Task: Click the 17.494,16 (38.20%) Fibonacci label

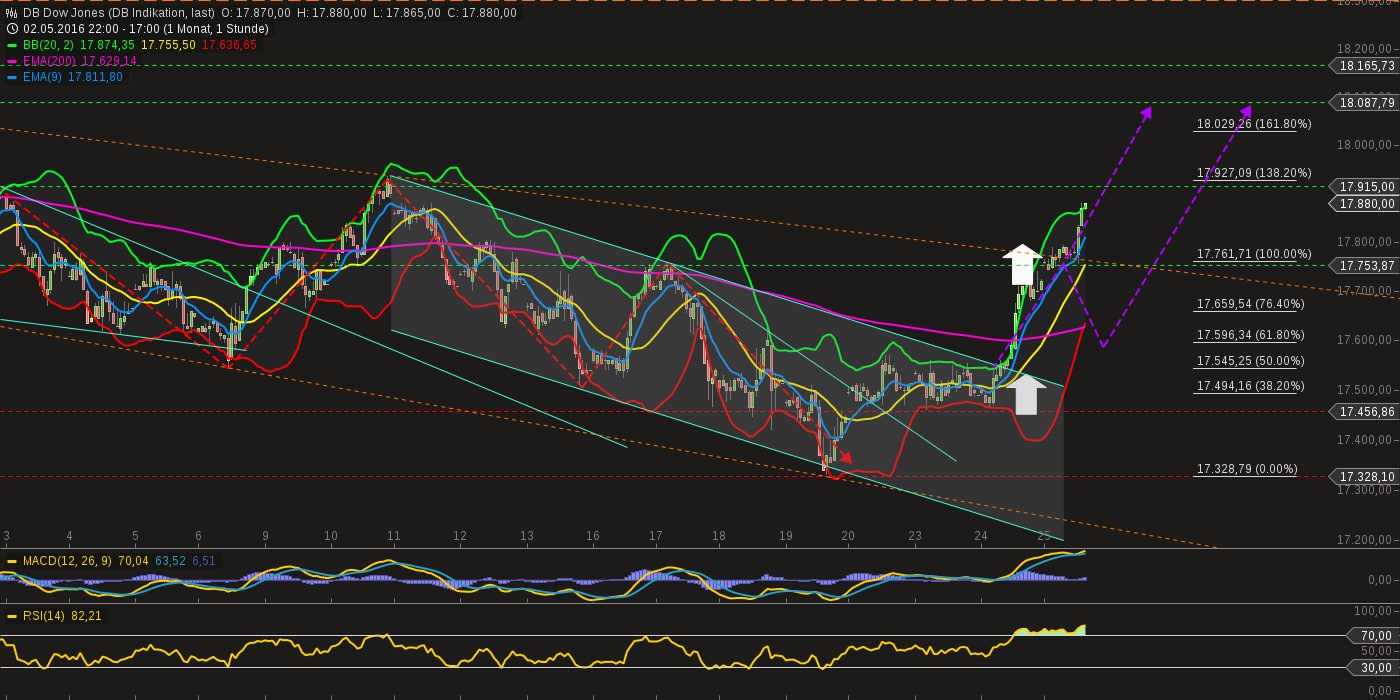Action: (1251, 386)
